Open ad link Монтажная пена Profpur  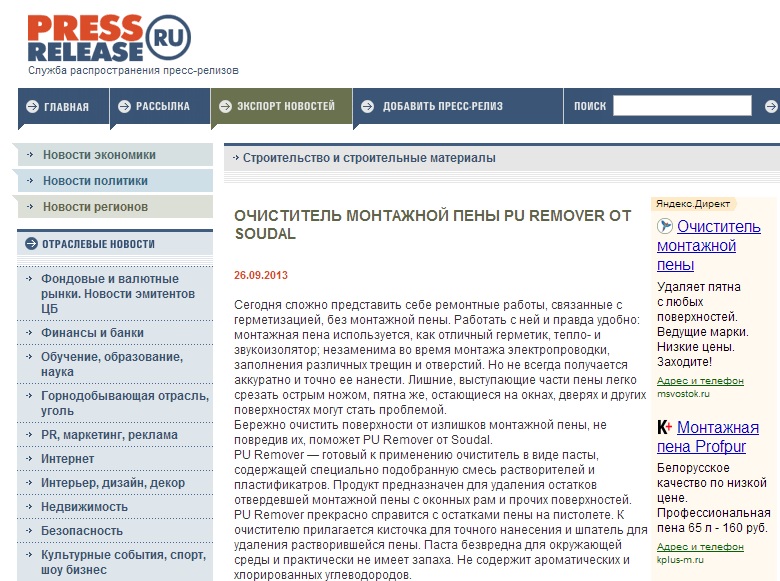[708, 437]
